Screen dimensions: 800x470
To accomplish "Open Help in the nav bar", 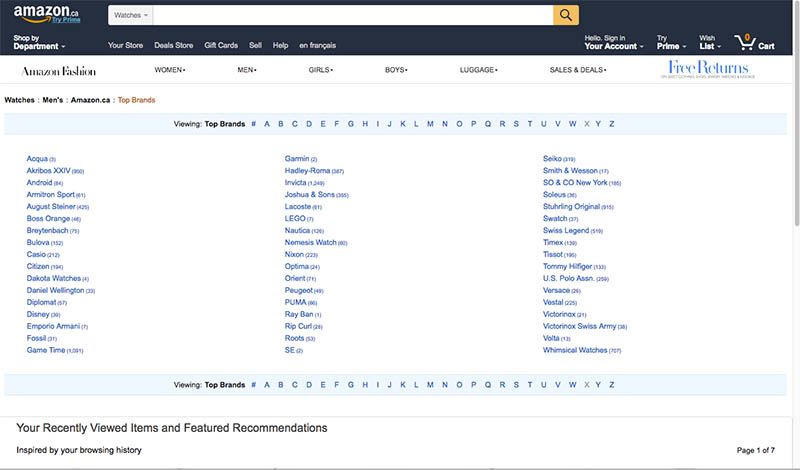I will (280, 45).
